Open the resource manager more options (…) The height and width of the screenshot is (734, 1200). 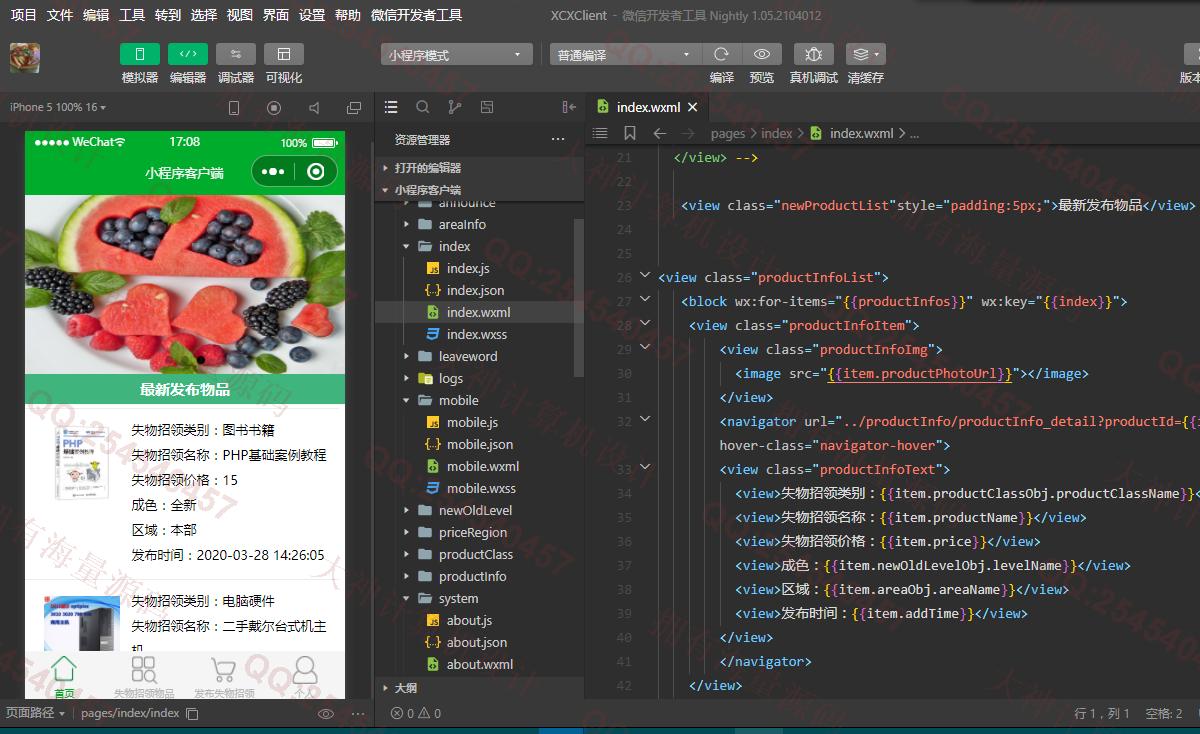[558, 140]
